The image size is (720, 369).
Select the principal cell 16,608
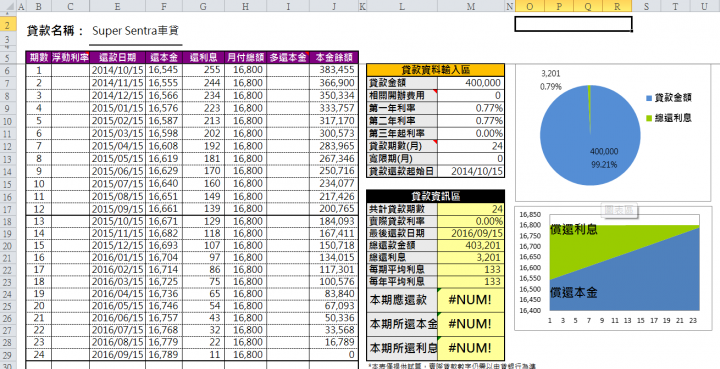pyautogui.click(x=164, y=146)
